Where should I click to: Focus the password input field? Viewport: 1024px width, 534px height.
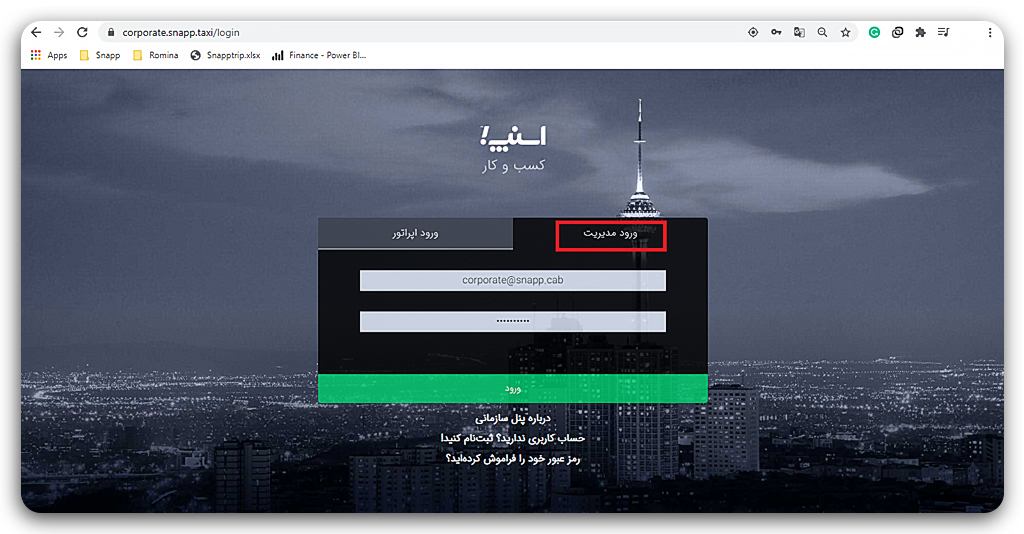tap(513, 321)
